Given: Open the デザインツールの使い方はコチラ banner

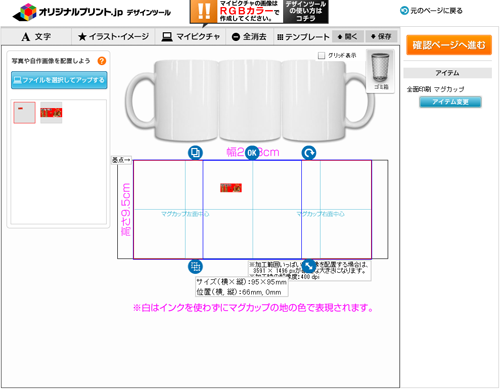Looking at the screenshot, I should [306, 11].
